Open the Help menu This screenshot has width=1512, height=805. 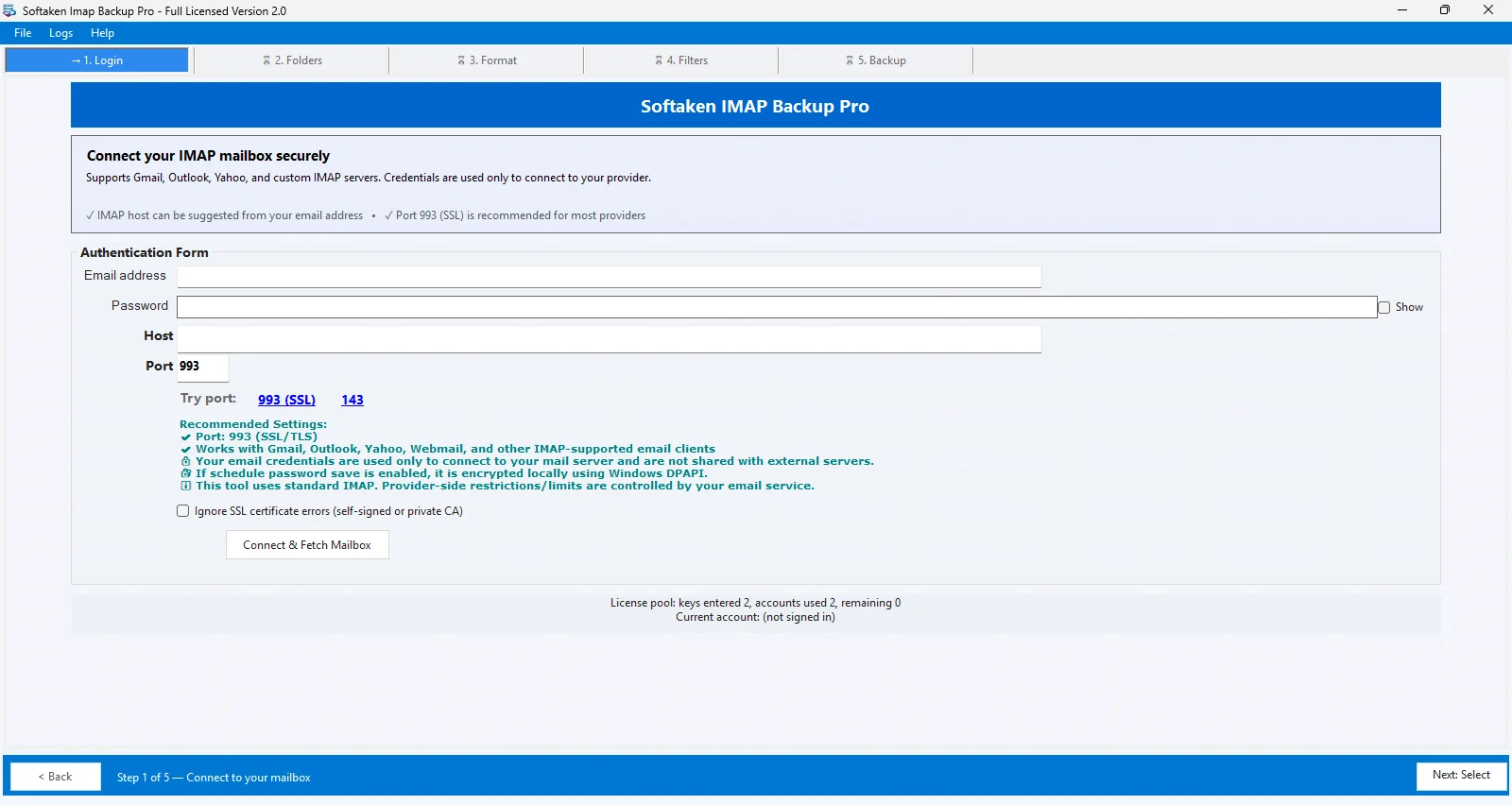102,33
